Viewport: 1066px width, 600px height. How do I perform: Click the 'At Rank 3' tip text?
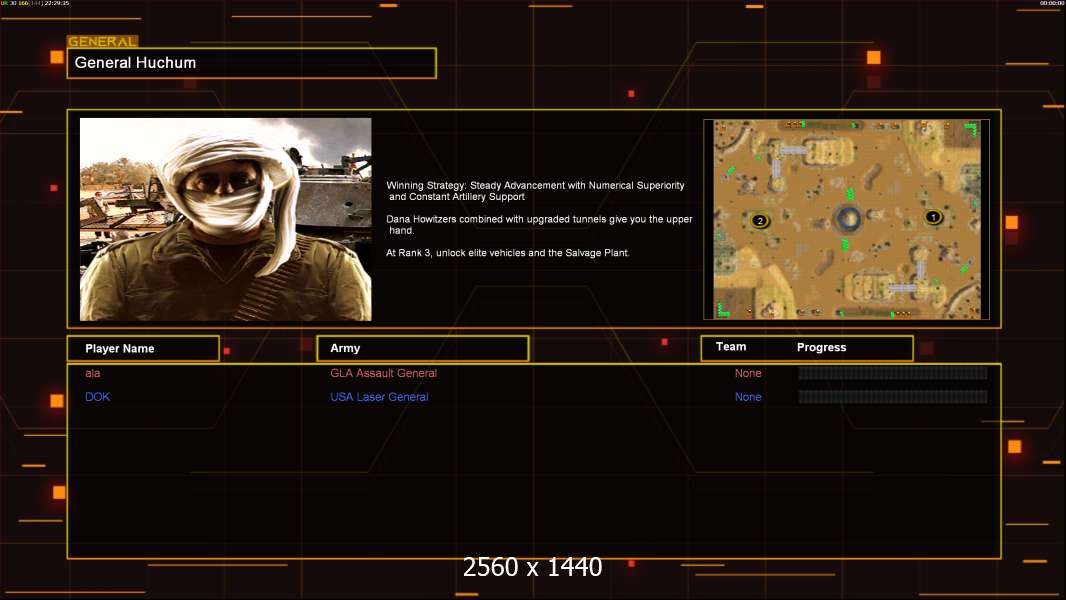tap(508, 253)
